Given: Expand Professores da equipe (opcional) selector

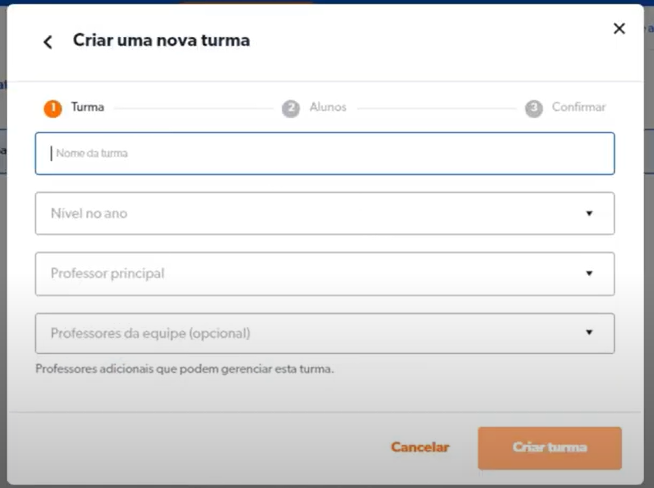Looking at the screenshot, I should point(310,333).
